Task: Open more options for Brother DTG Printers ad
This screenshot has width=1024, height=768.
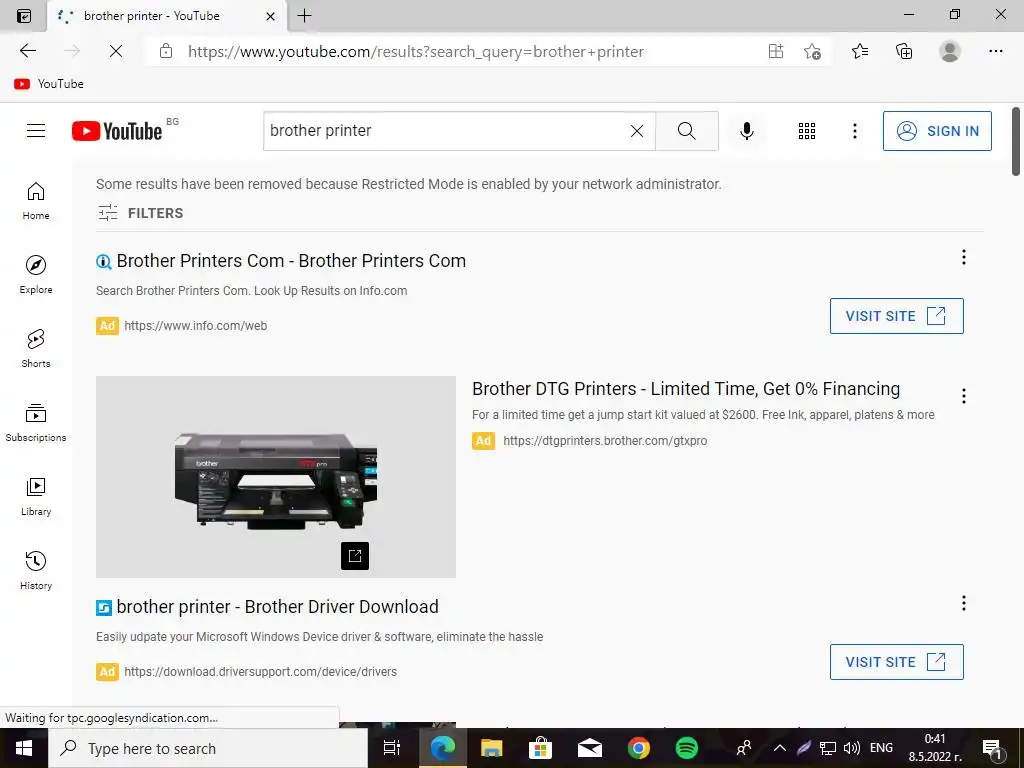Action: coord(963,396)
